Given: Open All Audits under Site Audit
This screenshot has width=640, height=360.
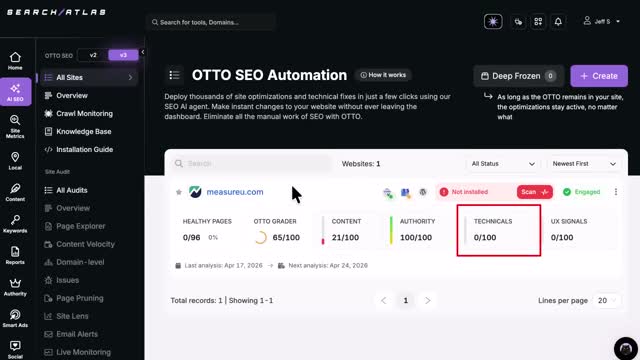Looking at the screenshot, I should (x=71, y=190).
